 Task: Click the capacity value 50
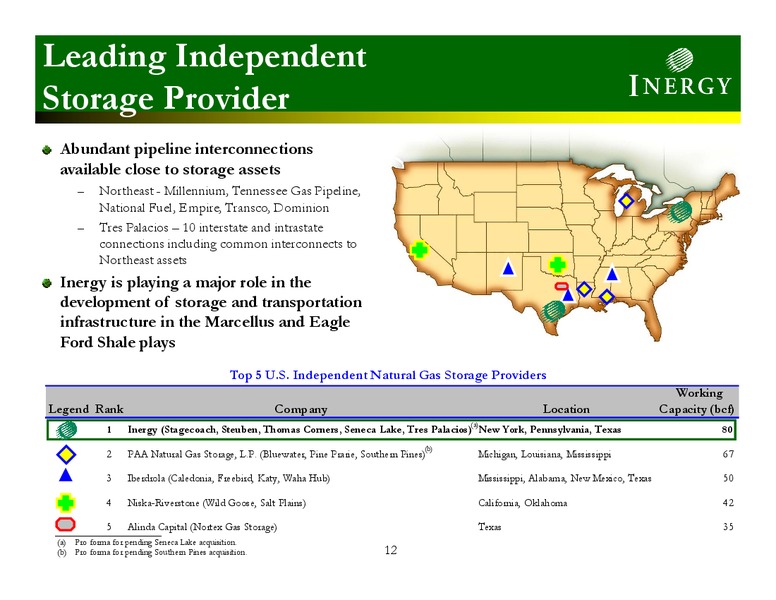[x=728, y=478]
